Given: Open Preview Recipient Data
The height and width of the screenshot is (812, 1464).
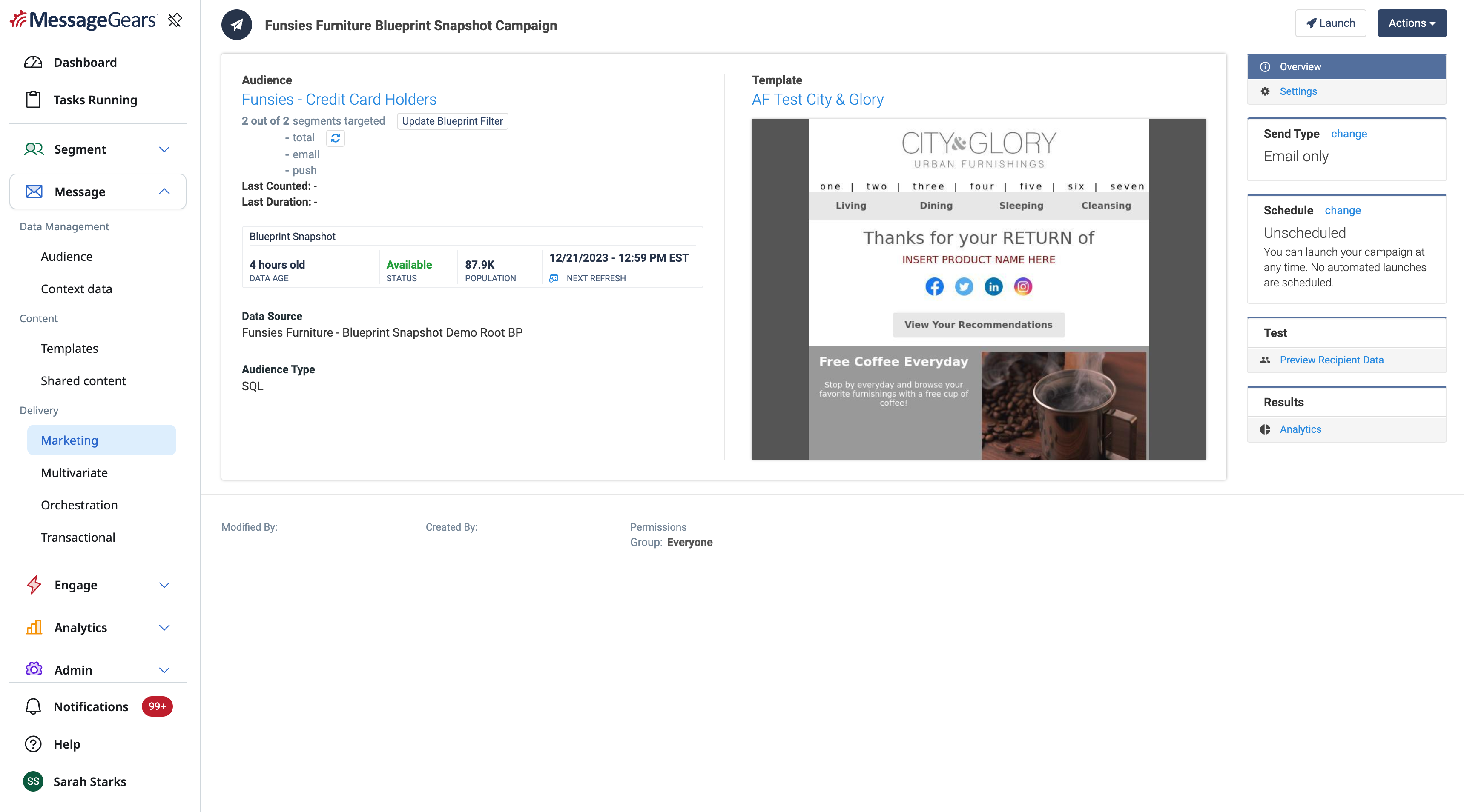Looking at the screenshot, I should click(x=1332, y=360).
